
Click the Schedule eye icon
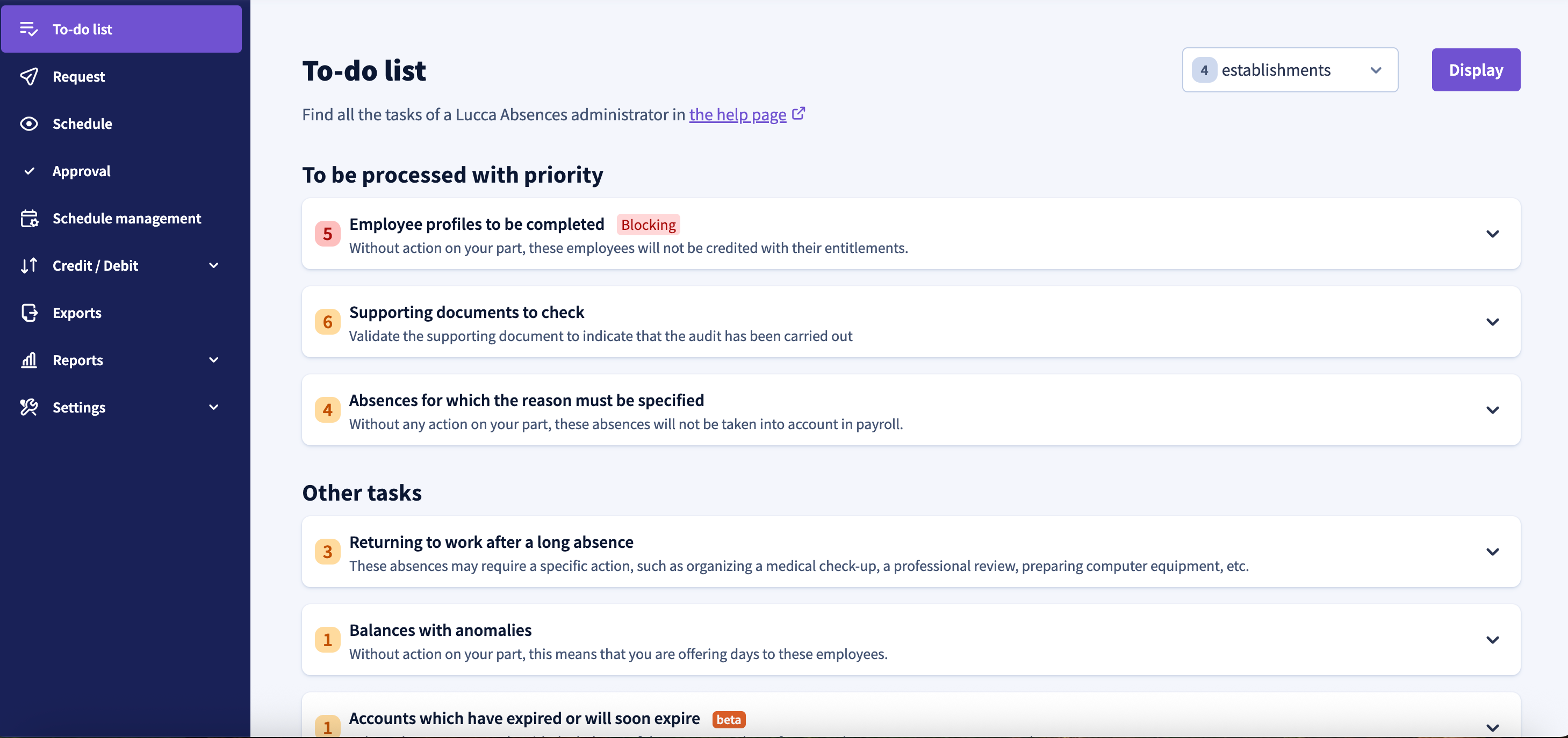point(28,124)
